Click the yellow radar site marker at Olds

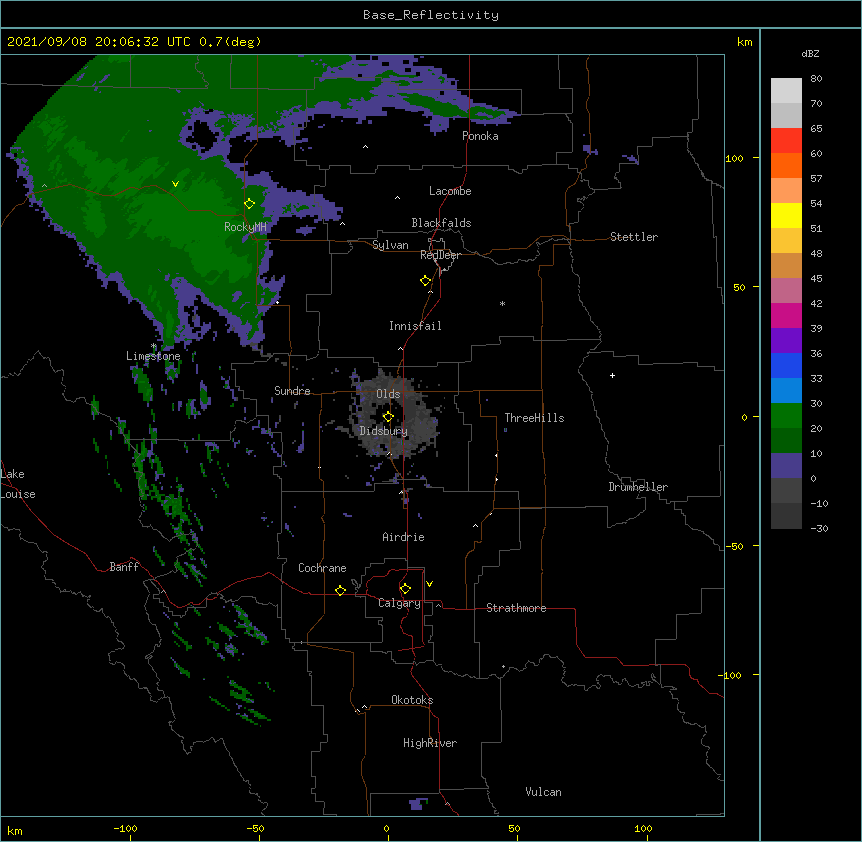coord(388,417)
